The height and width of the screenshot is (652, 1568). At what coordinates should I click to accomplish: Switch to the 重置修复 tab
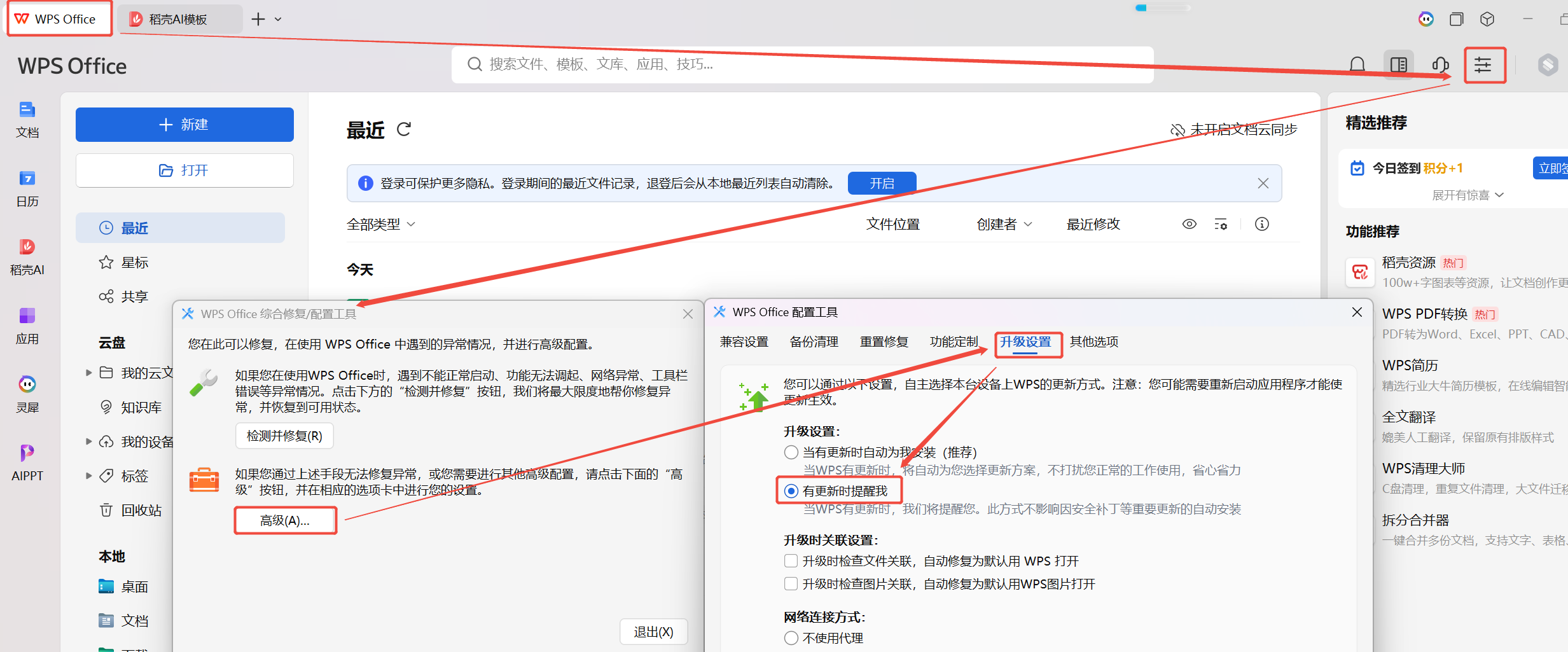pos(884,342)
